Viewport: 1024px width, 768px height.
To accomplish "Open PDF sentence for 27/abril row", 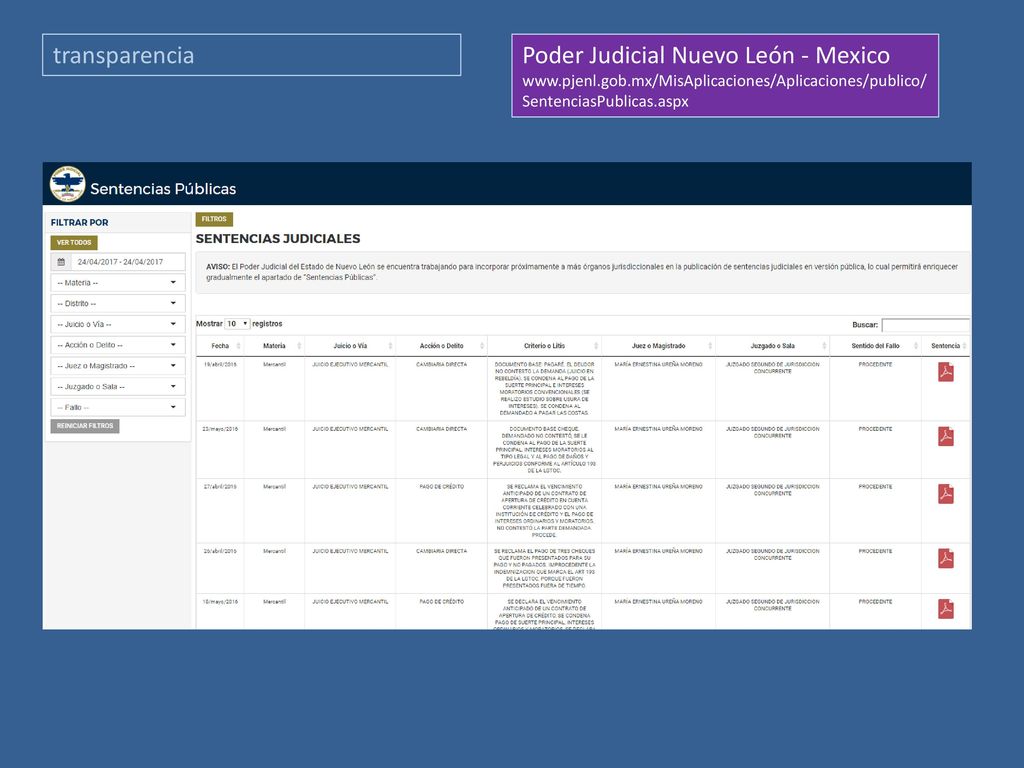I will [x=946, y=494].
